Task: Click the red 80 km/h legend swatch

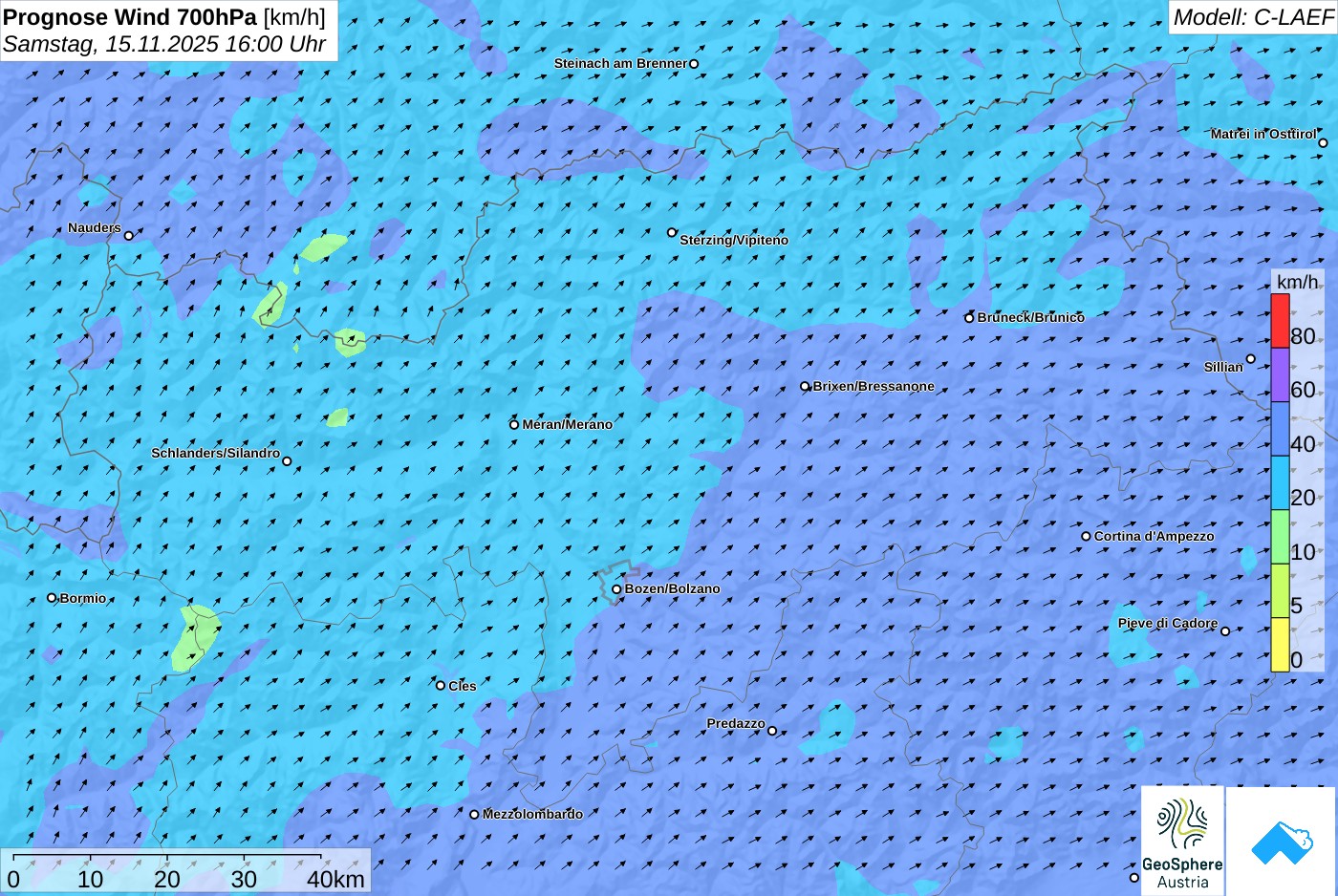Action: click(1280, 321)
